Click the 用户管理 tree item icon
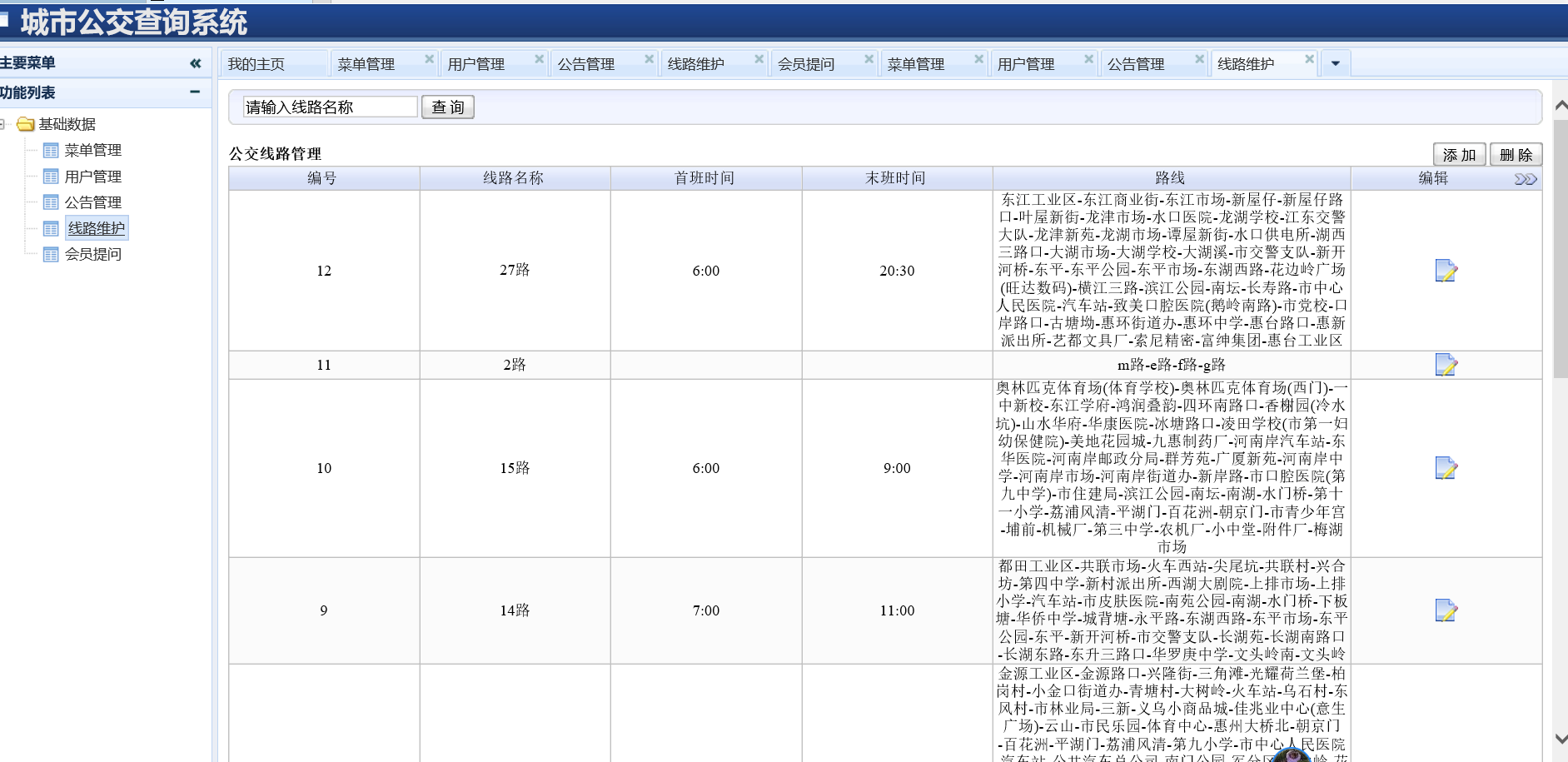The image size is (1568, 762). click(x=51, y=177)
